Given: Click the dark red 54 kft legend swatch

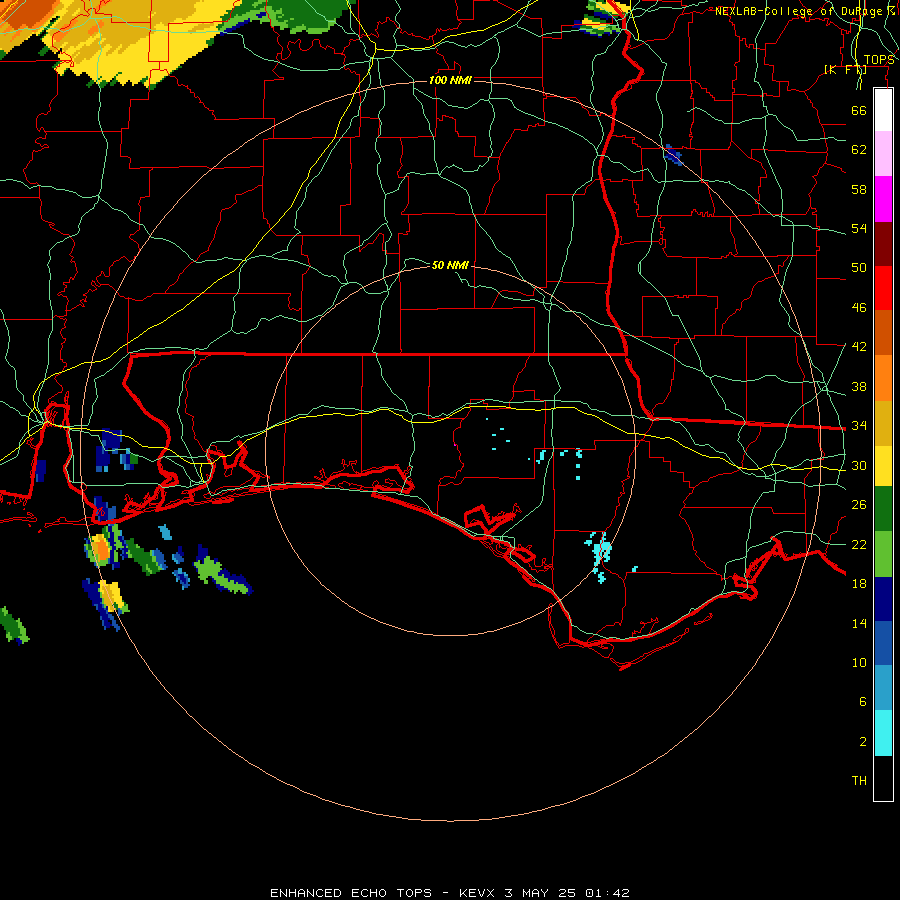Looking at the screenshot, I should click(883, 243).
